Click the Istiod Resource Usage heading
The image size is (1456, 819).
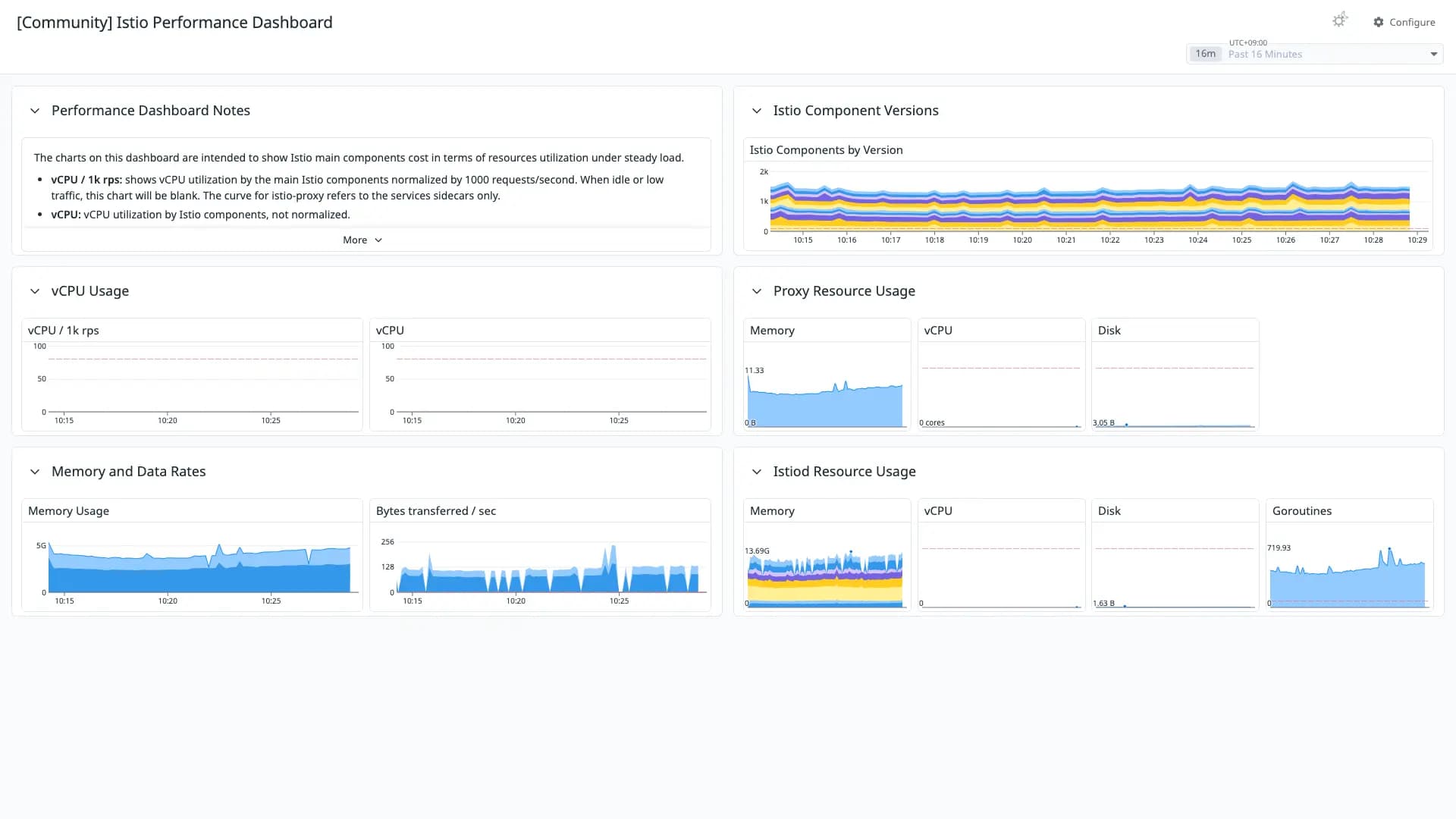click(844, 472)
